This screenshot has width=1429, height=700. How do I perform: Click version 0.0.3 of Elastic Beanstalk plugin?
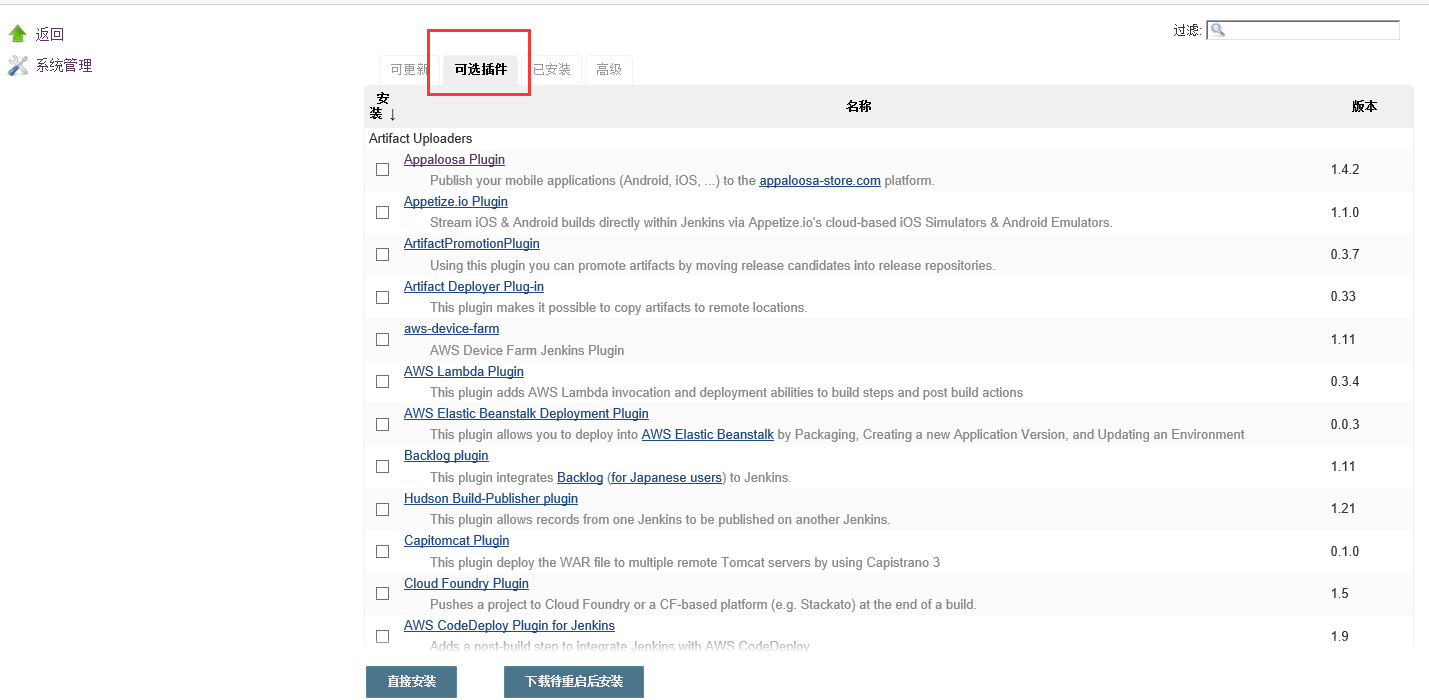tap(1345, 424)
